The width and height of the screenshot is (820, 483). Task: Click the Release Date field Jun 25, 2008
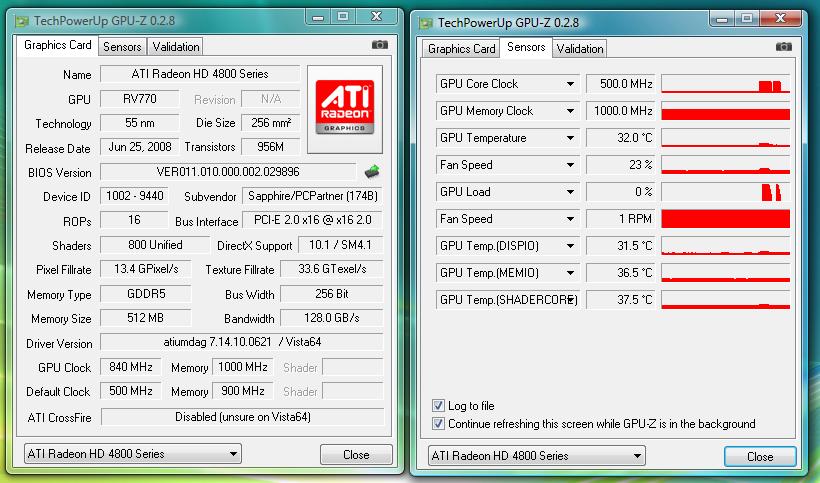[x=140, y=147]
